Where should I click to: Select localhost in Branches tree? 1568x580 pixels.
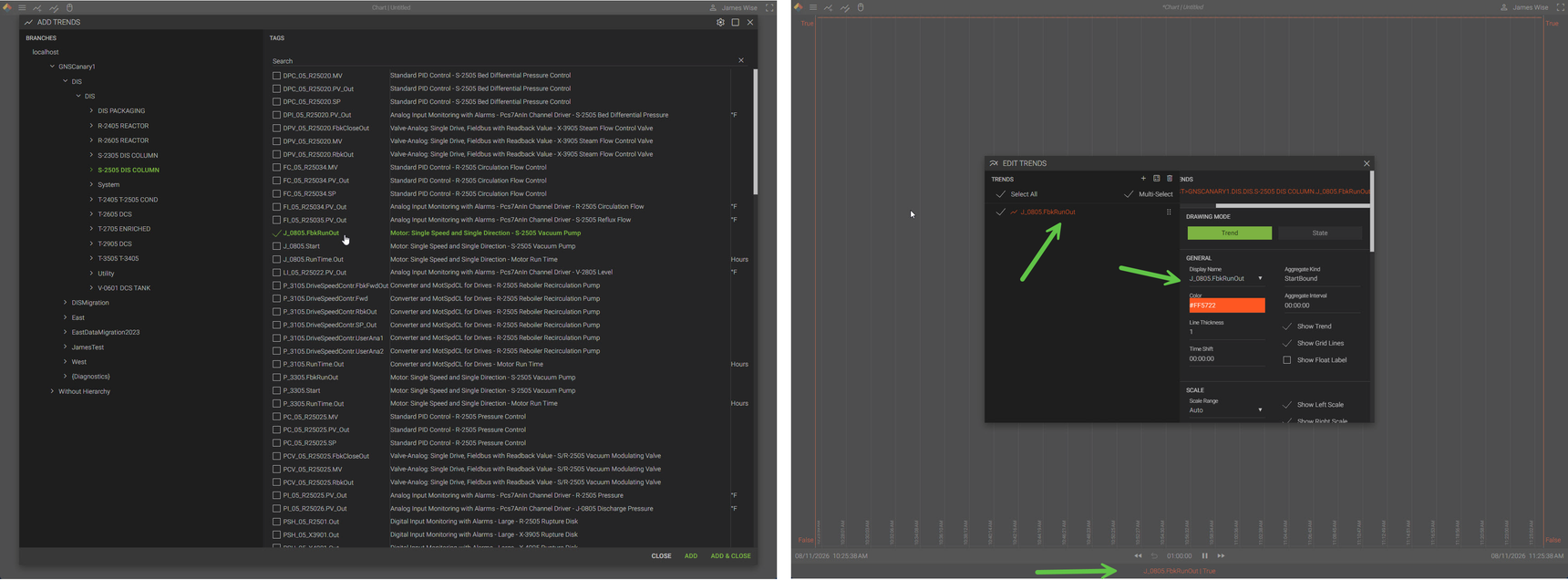tap(46, 52)
